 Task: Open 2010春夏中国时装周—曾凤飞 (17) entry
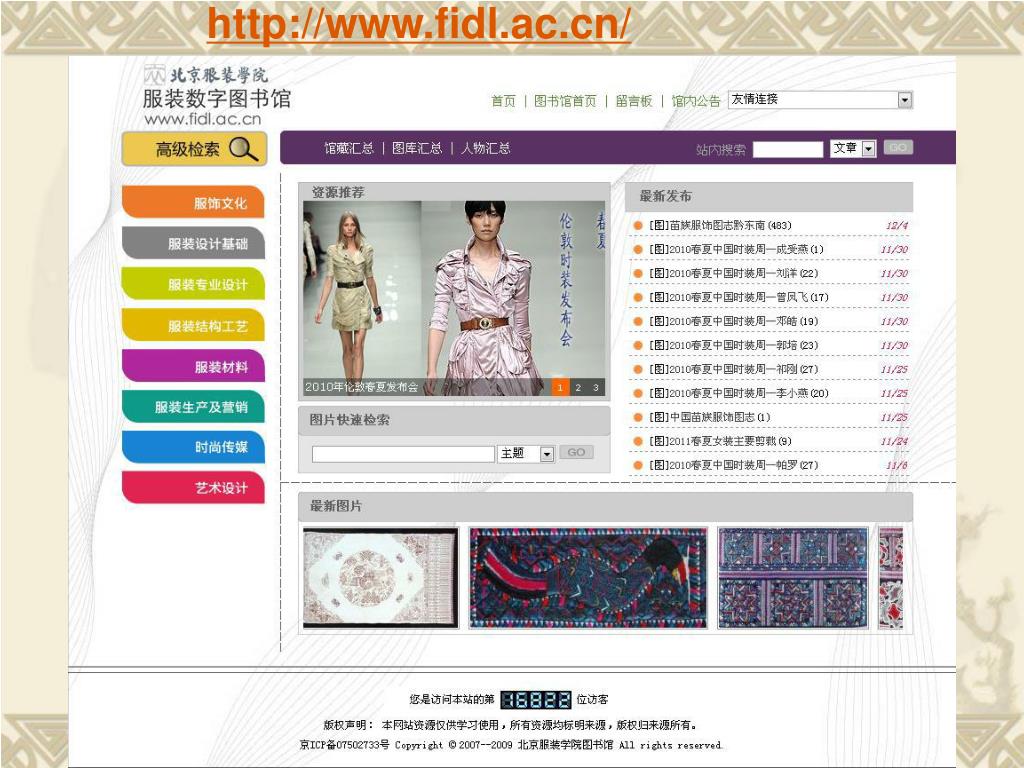click(x=738, y=297)
